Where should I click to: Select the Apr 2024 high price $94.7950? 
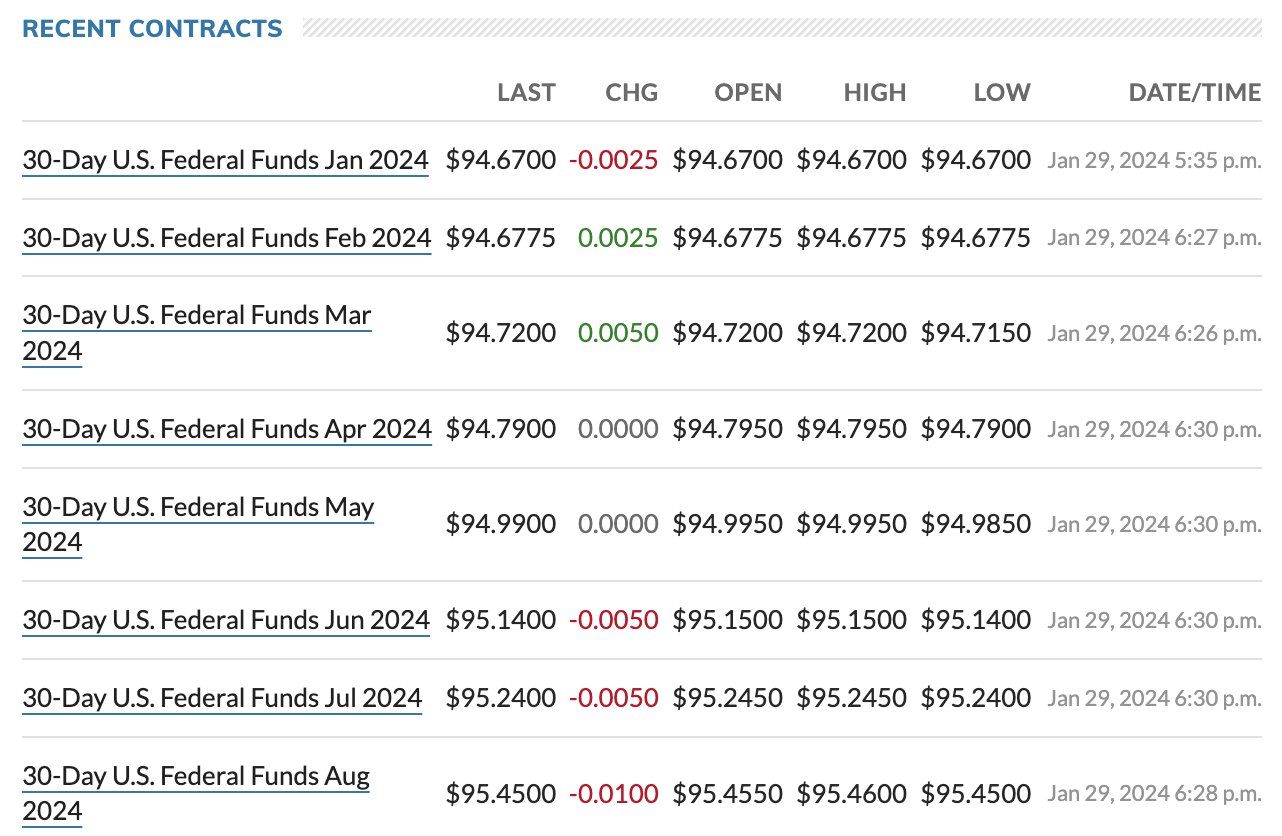852,429
